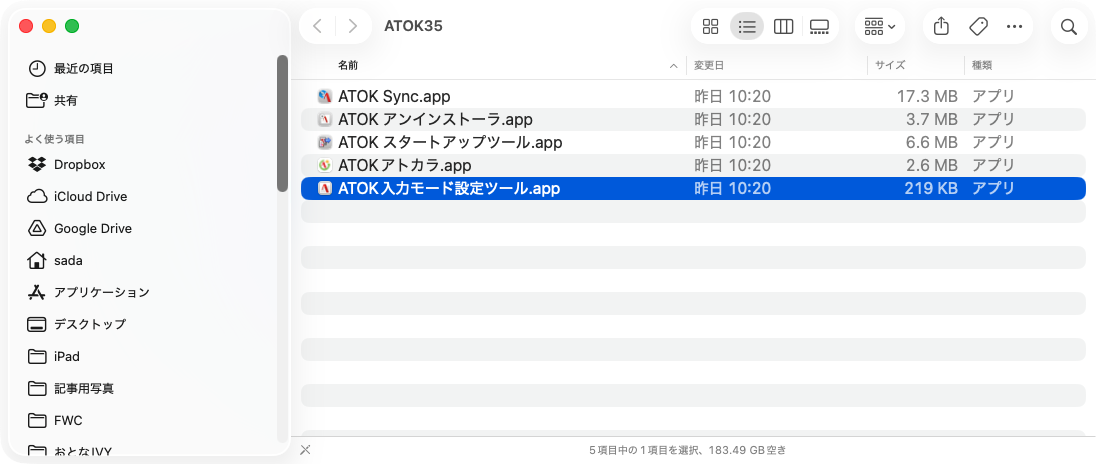Image resolution: width=1096 pixels, height=464 pixels.
Task: Click the Share icon in toolbar
Action: (x=941, y=27)
